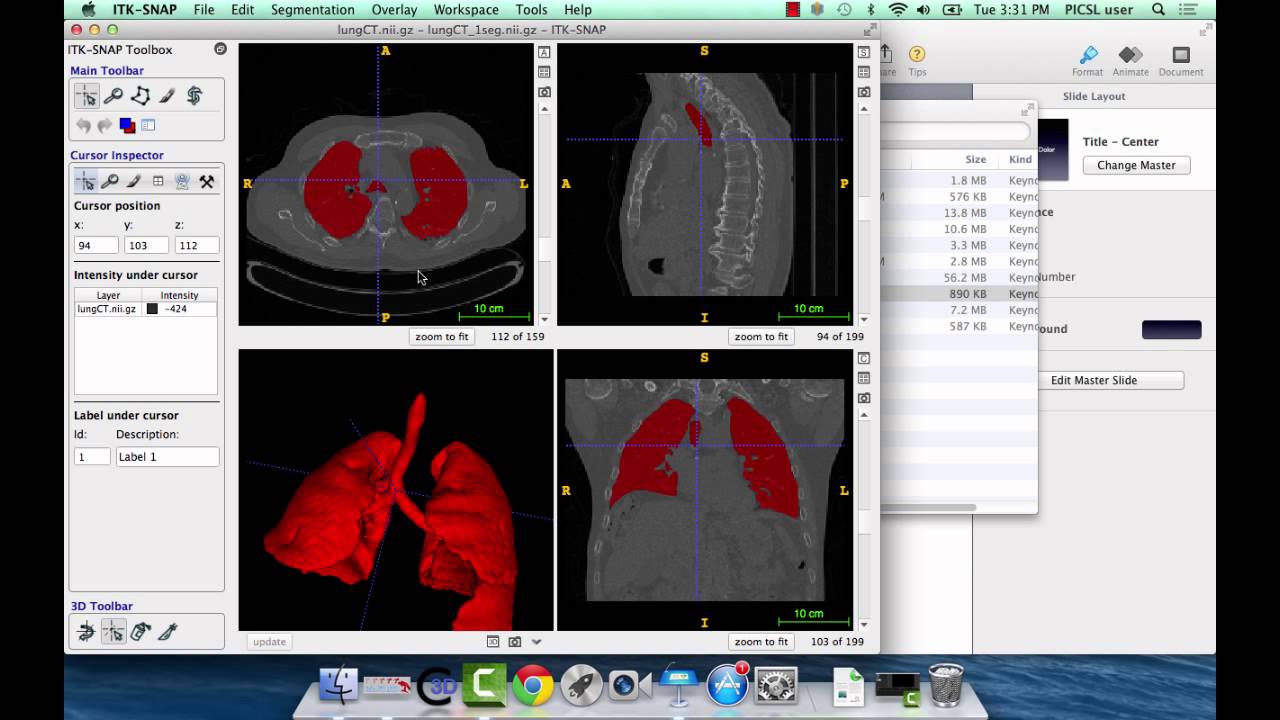
Task: Click the label Id field
Action: click(x=92, y=457)
